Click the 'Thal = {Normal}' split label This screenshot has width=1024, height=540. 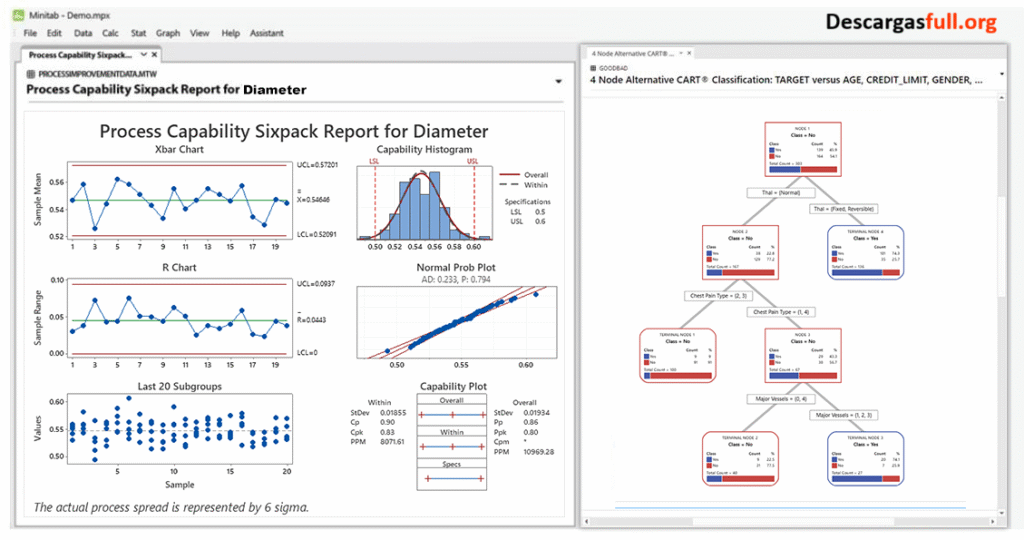tap(782, 193)
